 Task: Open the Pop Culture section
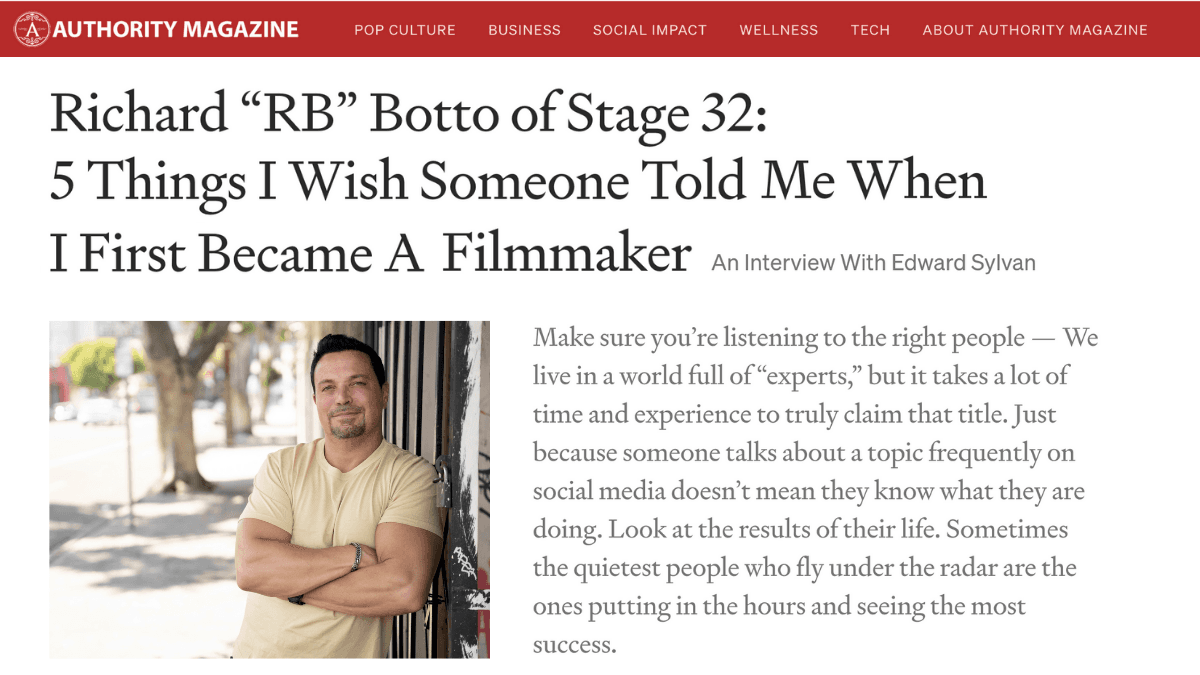click(x=404, y=30)
